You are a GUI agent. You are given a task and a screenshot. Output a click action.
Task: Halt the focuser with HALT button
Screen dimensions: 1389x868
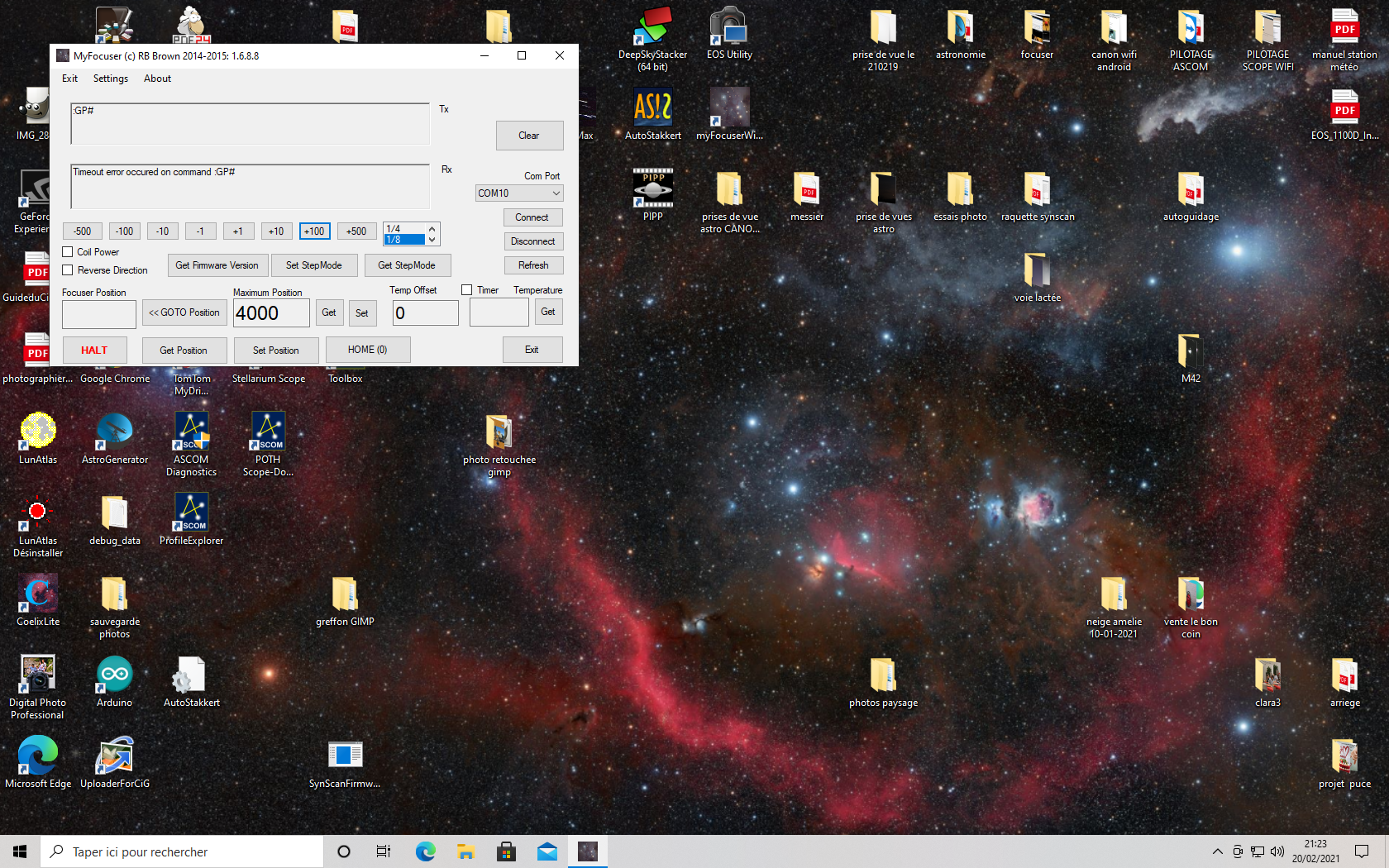pyautogui.click(x=94, y=351)
